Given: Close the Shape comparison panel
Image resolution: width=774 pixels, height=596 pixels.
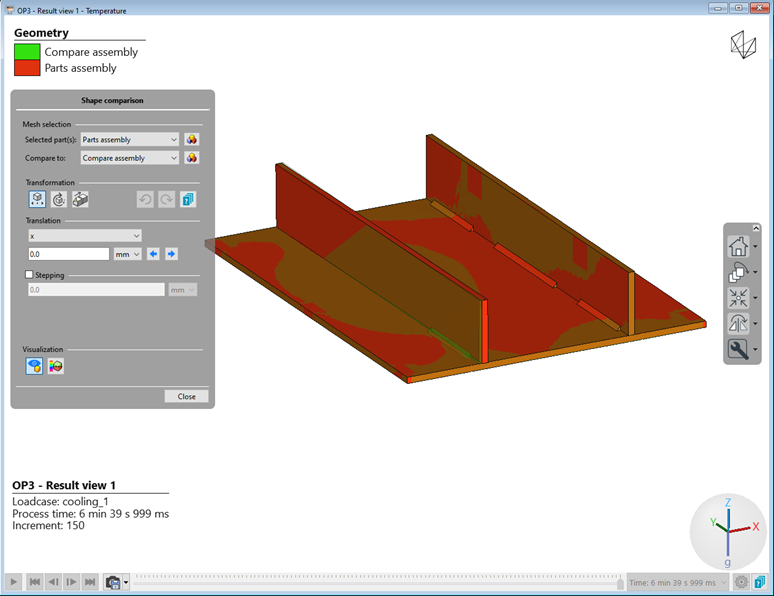Looking at the screenshot, I should 187,397.
